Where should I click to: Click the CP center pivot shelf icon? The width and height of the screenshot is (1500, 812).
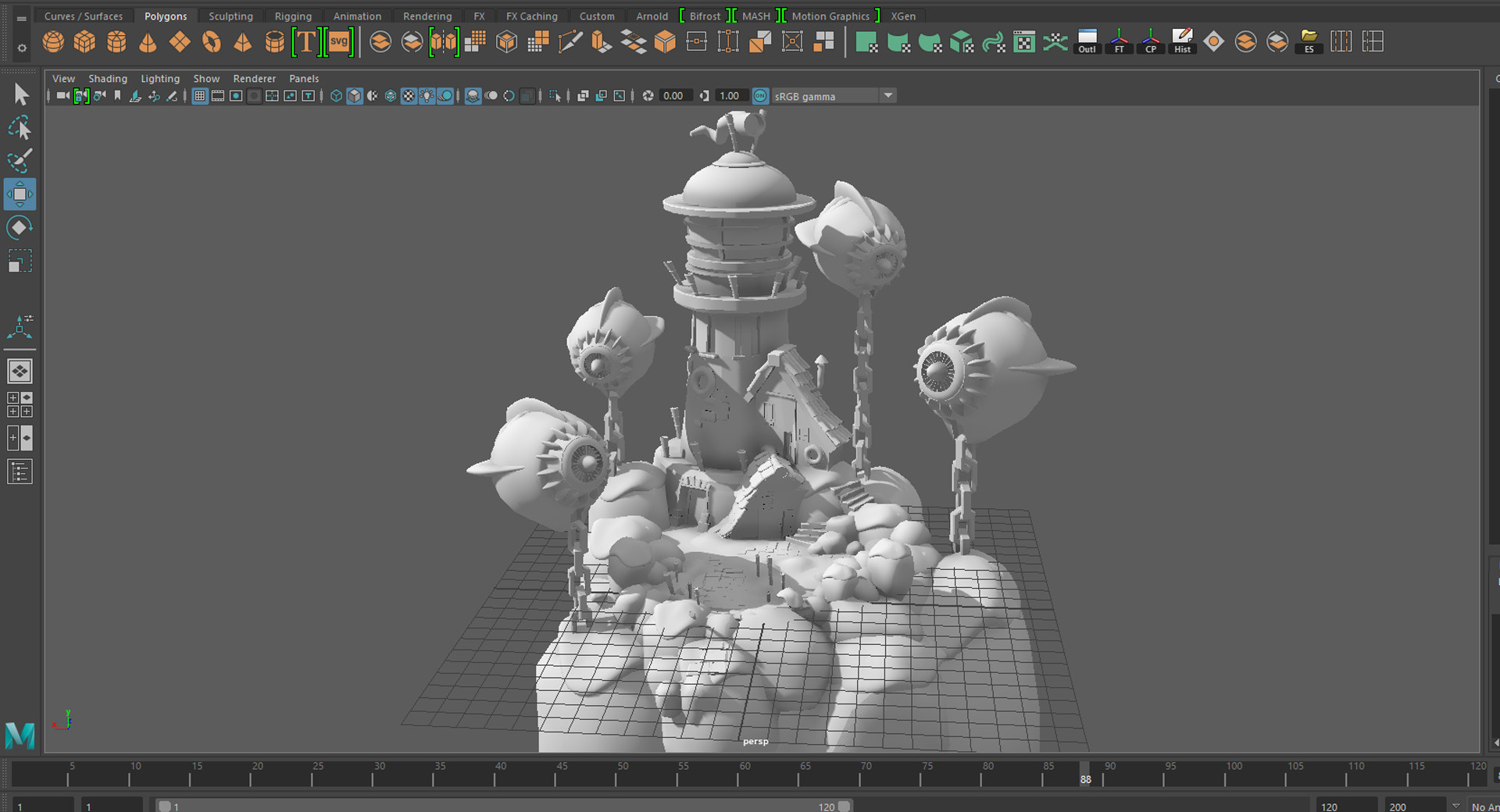[1151, 41]
